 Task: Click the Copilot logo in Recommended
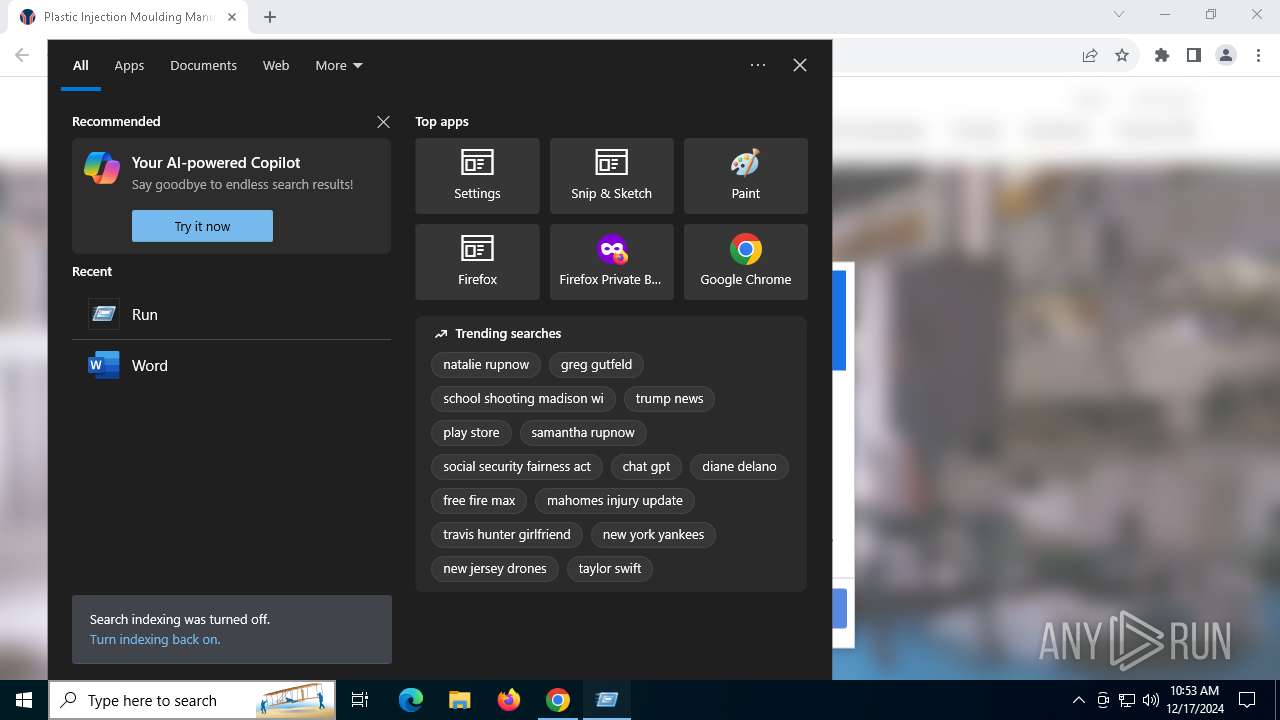click(x=102, y=168)
